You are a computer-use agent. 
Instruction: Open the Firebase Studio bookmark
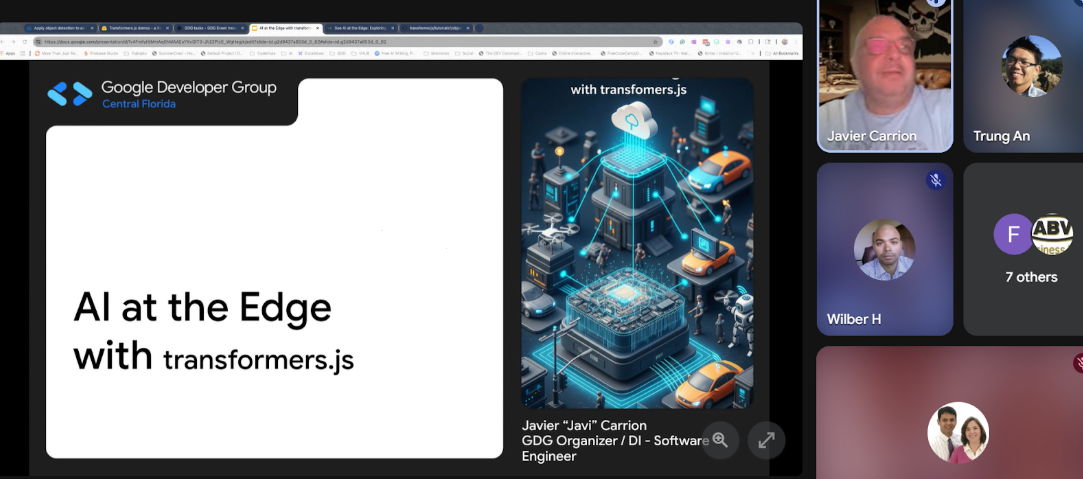click(x=101, y=53)
